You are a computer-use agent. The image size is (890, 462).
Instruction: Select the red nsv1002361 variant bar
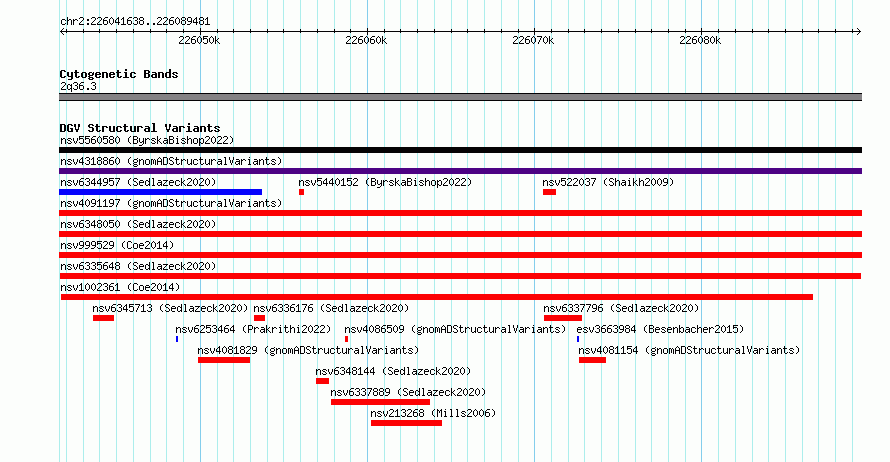pos(436,297)
